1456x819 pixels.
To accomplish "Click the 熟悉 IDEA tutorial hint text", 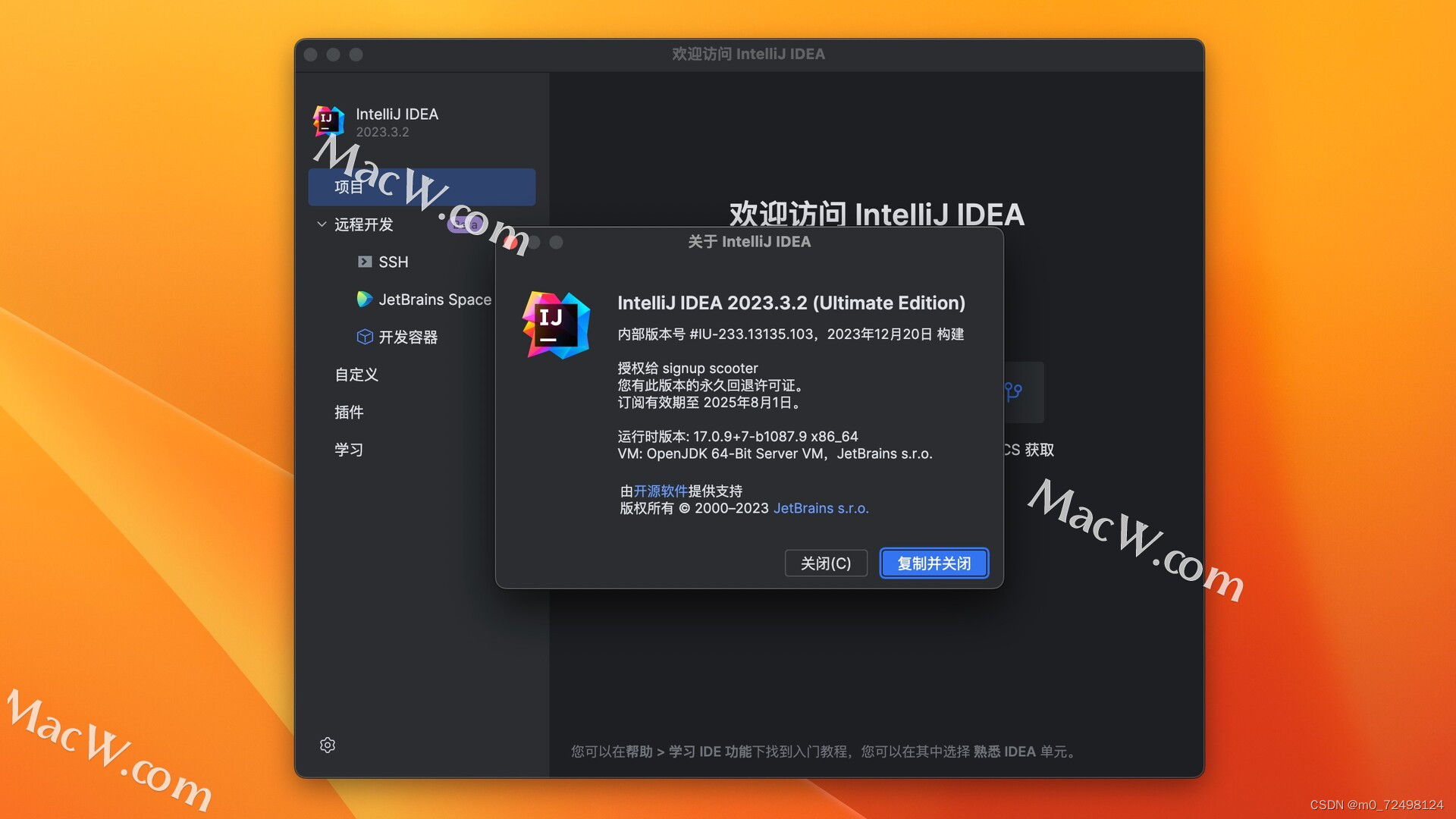I will tap(1004, 752).
